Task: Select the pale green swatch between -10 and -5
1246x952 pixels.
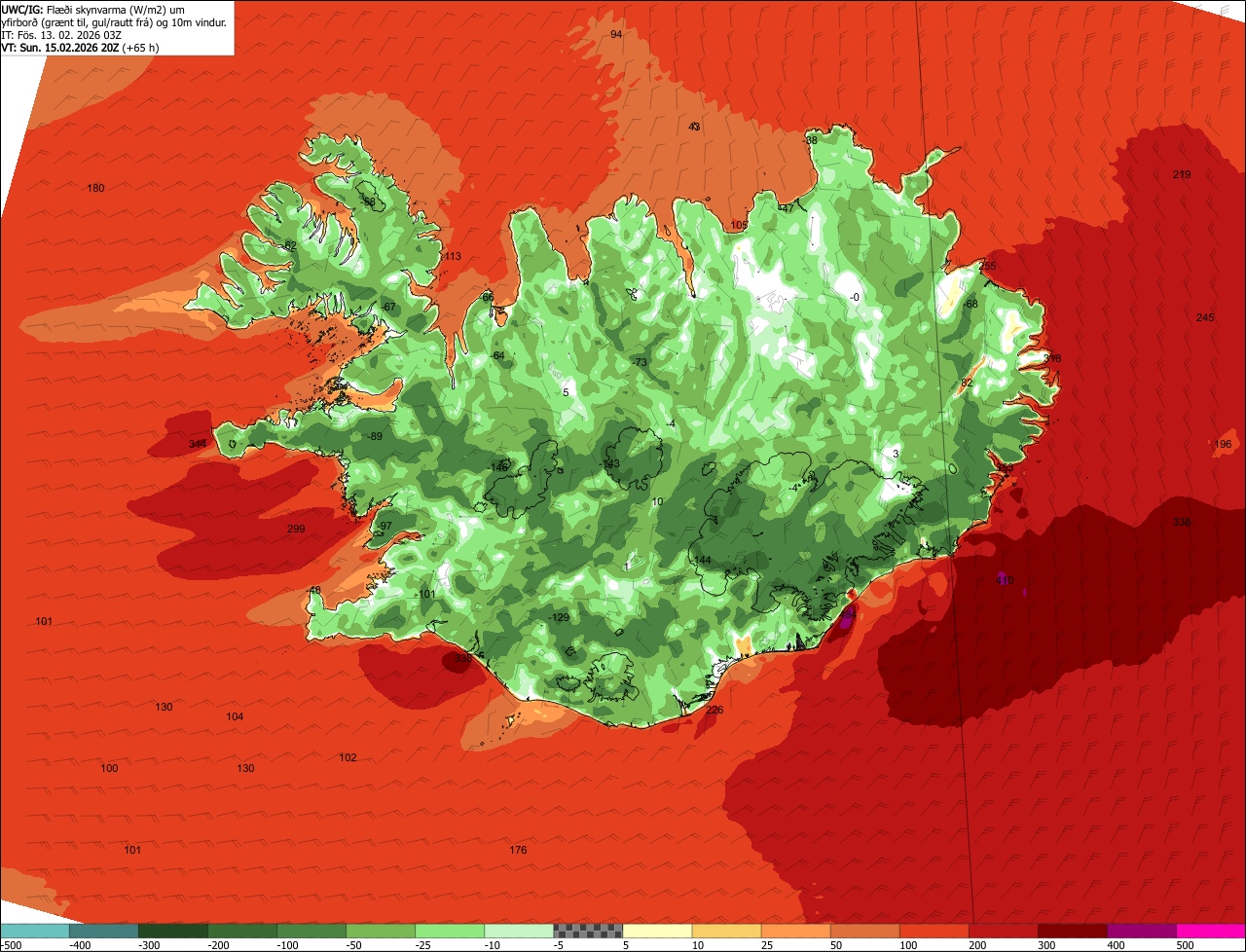Action: pos(519,931)
